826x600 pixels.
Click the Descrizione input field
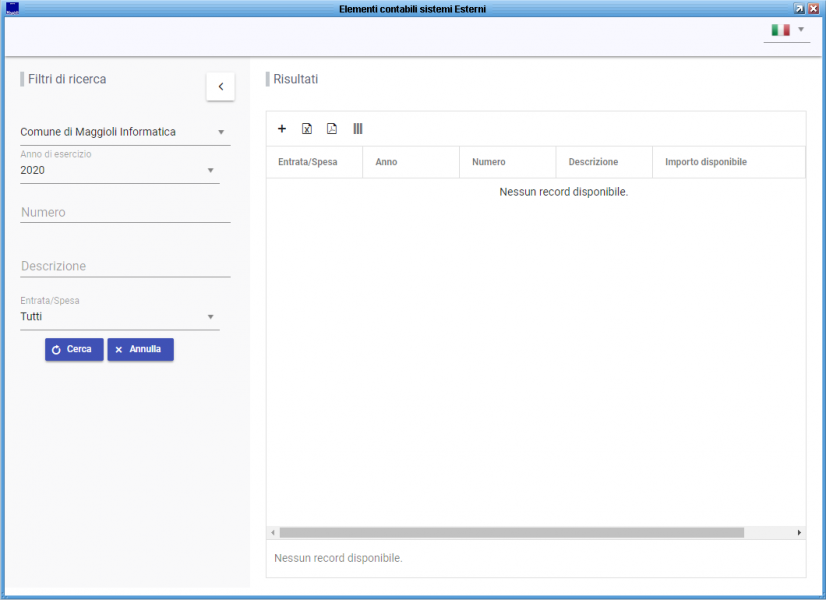[125, 266]
